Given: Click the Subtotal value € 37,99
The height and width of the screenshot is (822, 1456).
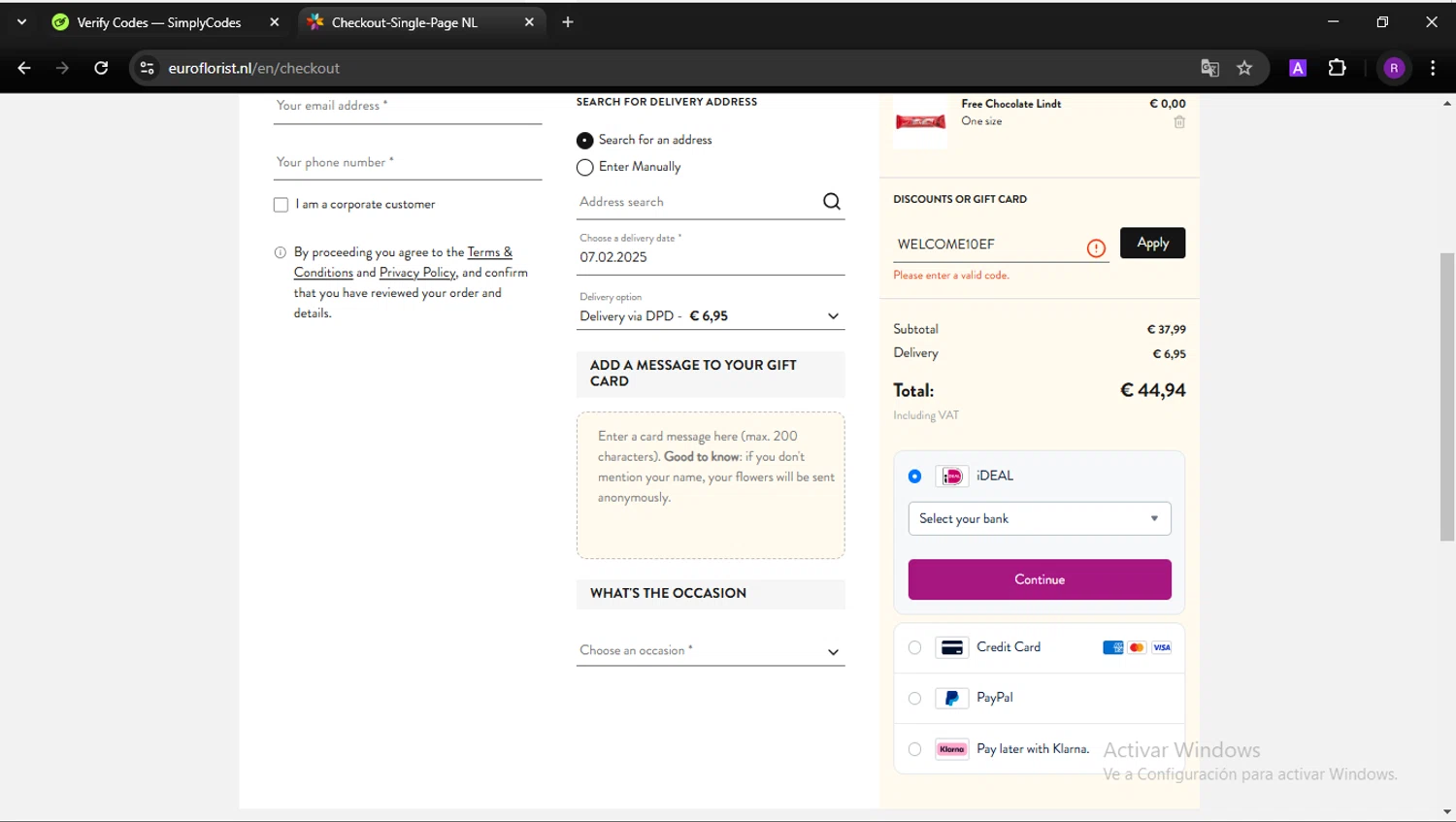Looking at the screenshot, I should 1166,330.
